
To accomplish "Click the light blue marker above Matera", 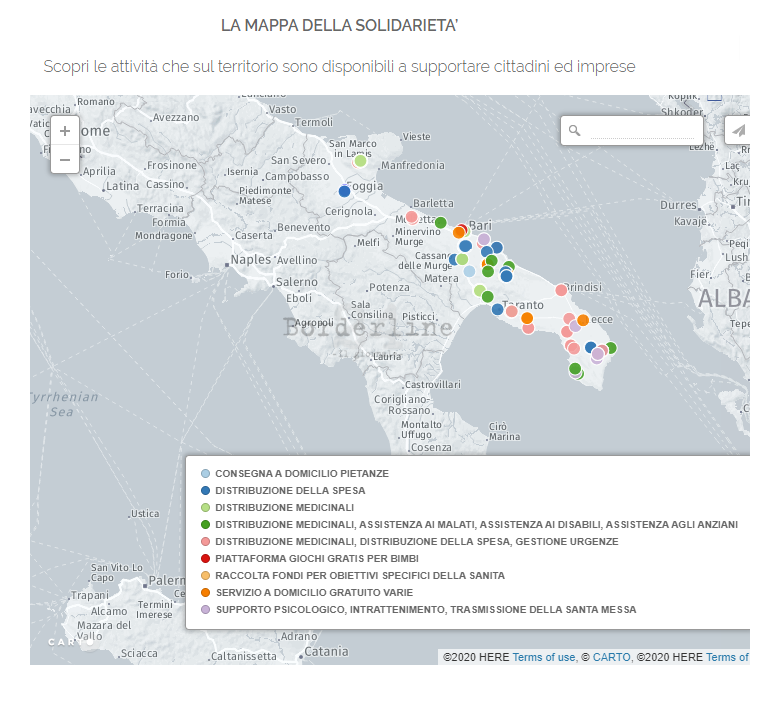I will click(469, 271).
